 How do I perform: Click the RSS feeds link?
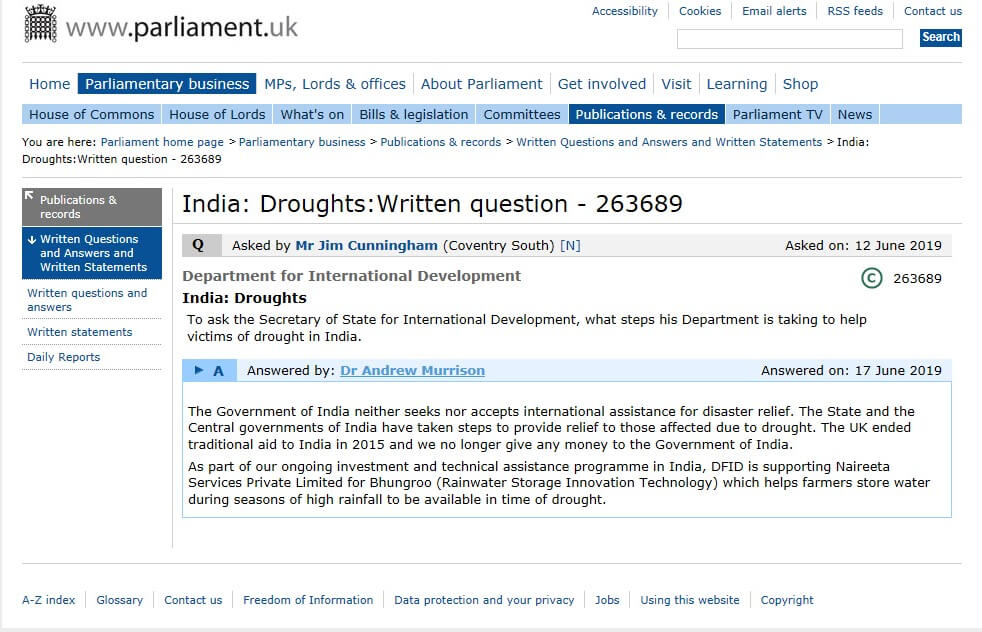tap(855, 11)
